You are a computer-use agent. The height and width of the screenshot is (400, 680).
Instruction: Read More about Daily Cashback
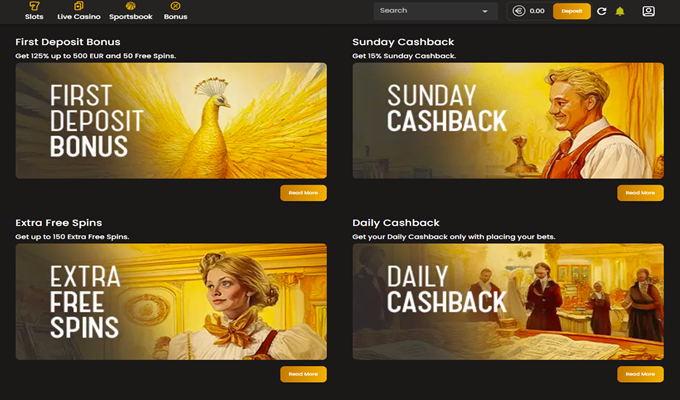[x=640, y=374]
